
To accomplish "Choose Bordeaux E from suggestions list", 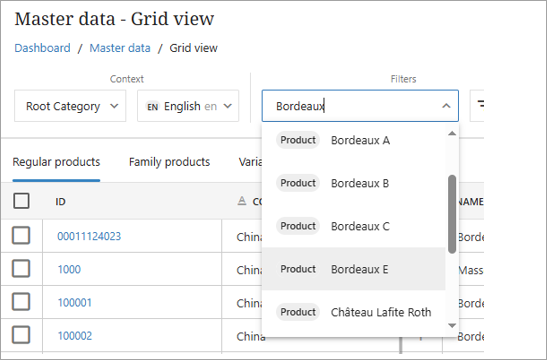I will 354,269.
